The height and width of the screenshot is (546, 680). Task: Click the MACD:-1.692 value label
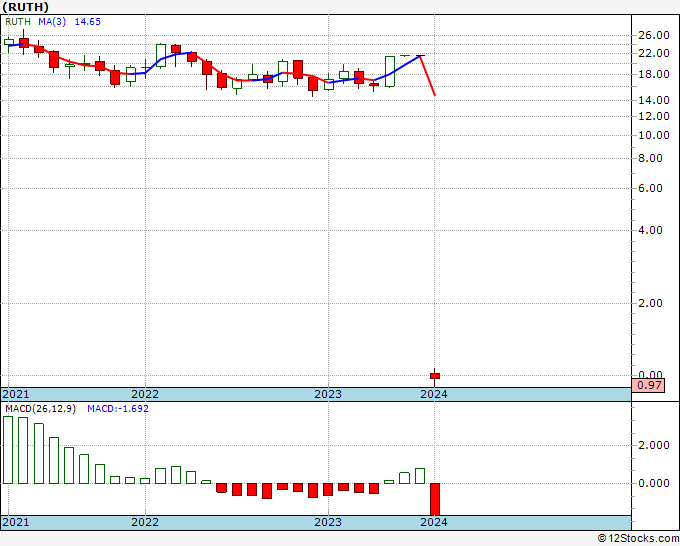pos(118,409)
